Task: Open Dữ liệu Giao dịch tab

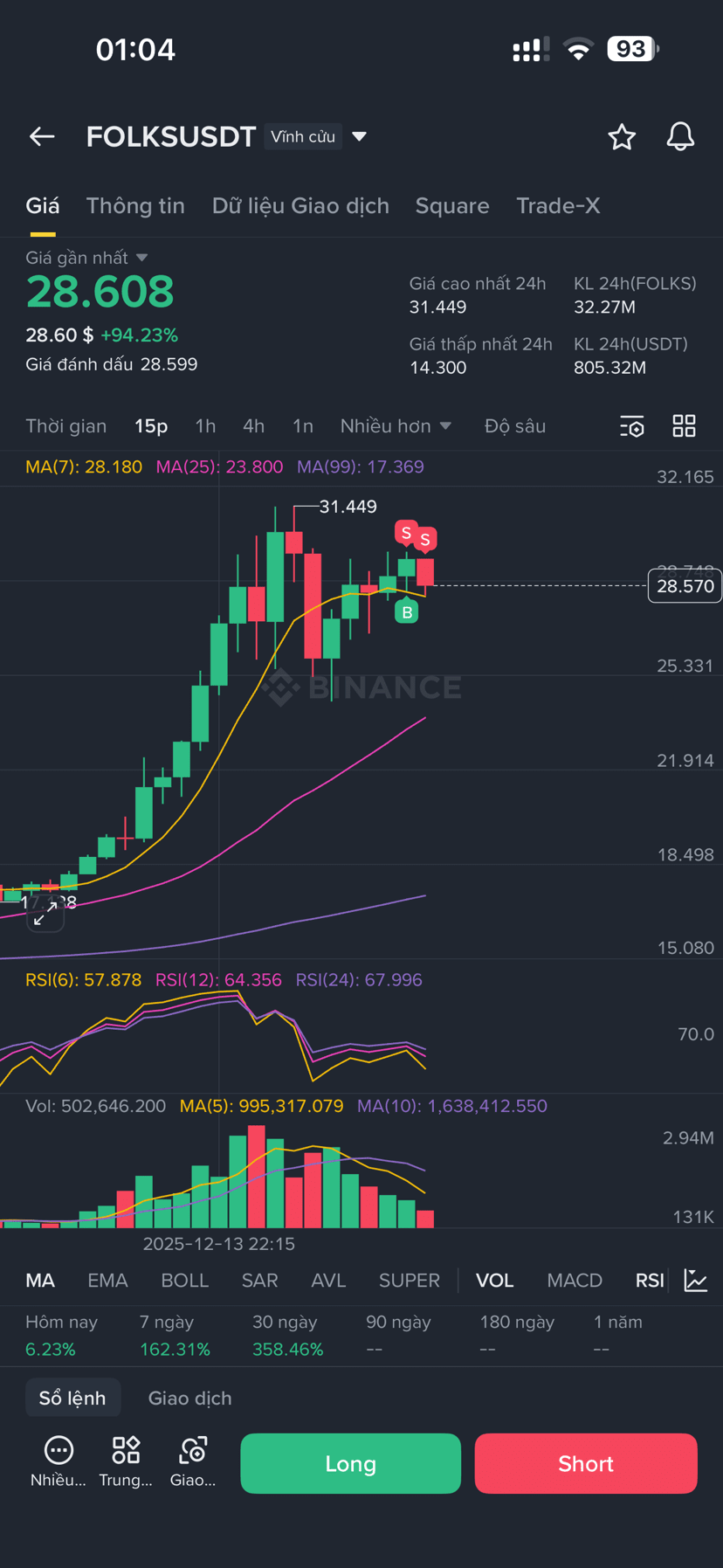Action: [300, 206]
